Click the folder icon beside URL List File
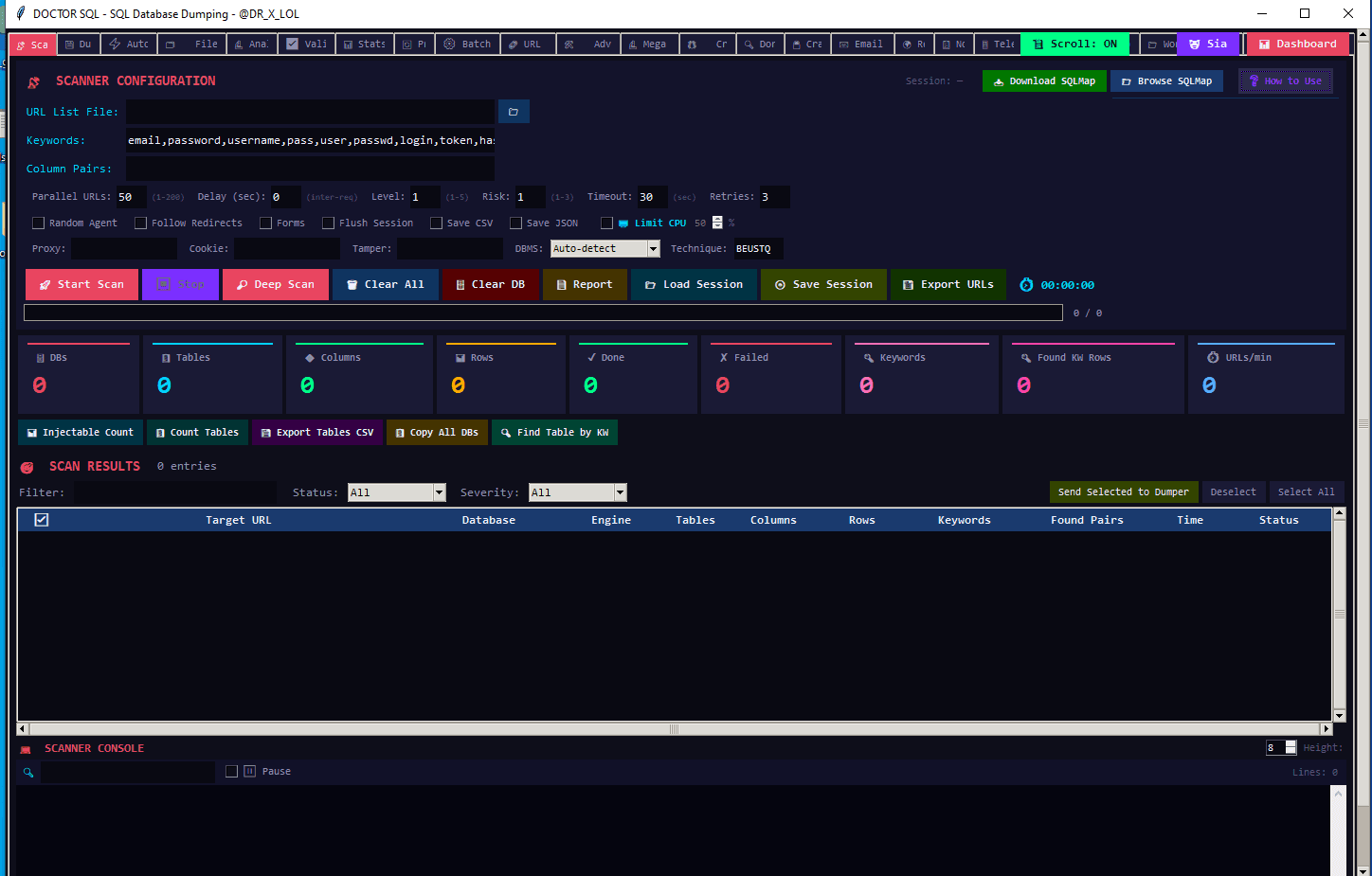 514,112
